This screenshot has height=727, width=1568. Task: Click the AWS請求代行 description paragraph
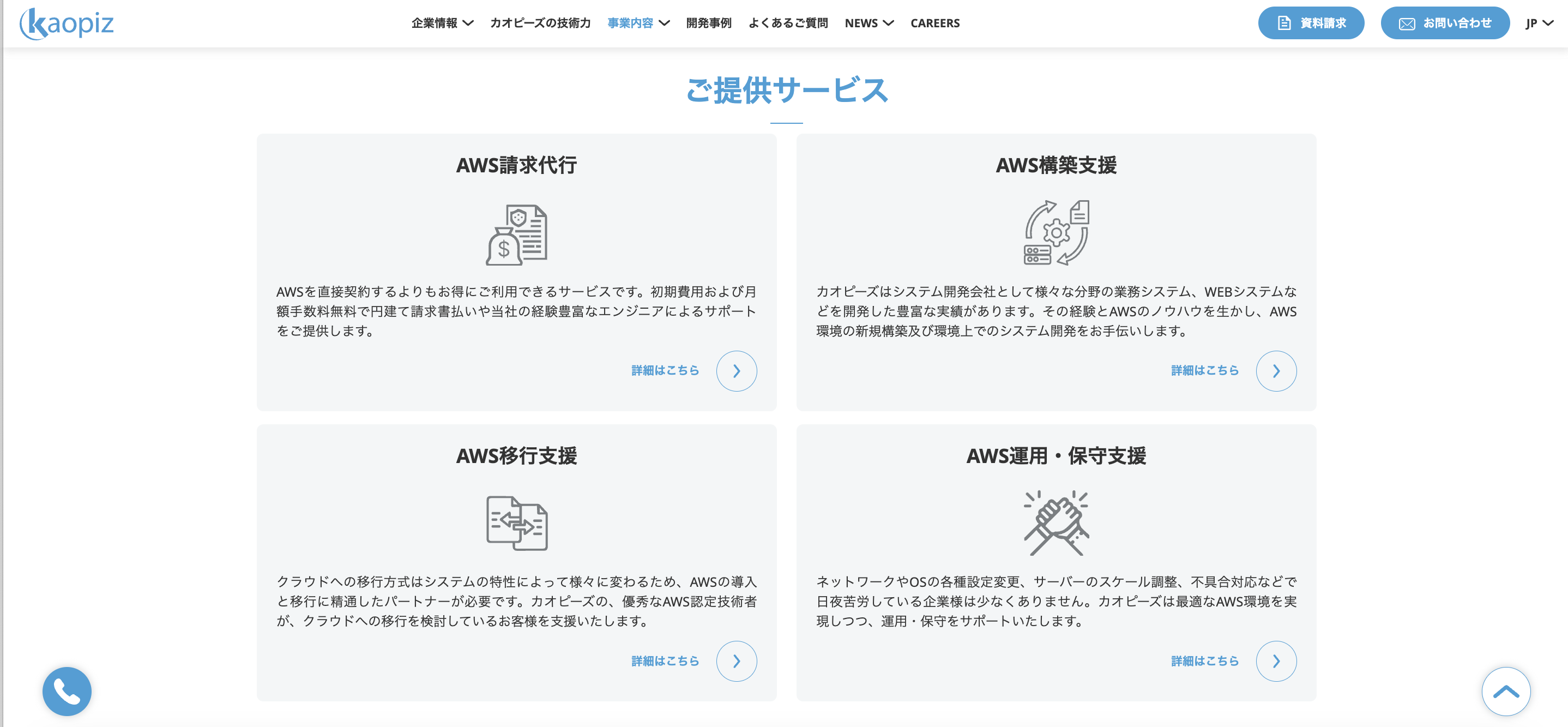point(516,311)
